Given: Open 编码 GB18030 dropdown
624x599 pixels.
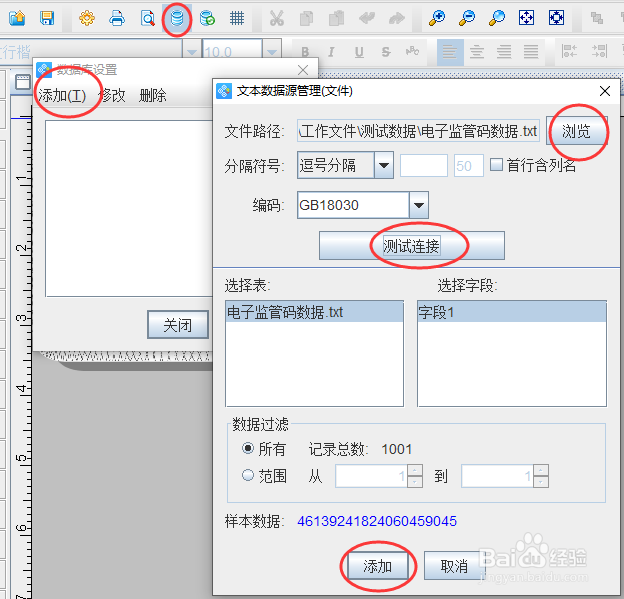Looking at the screenshot, I should click(419, 205).
